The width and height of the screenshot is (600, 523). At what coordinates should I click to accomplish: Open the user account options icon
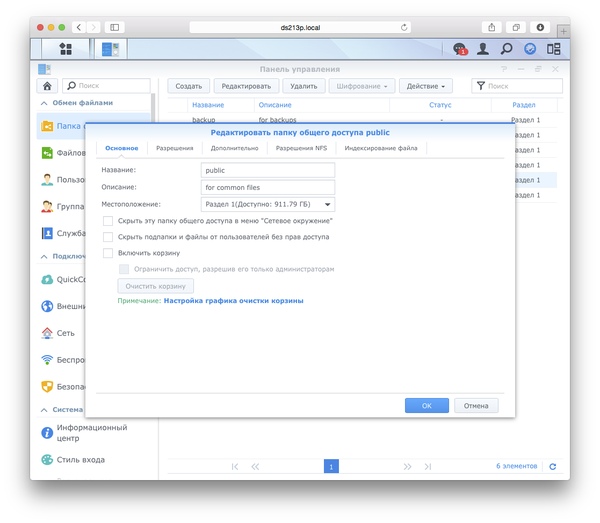coord(483,49)
